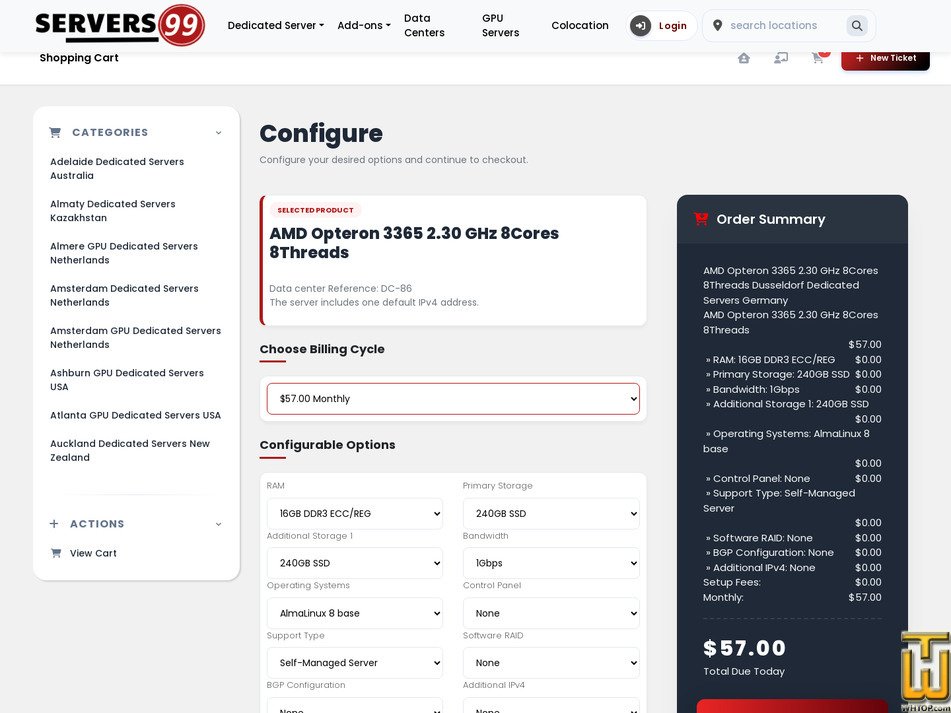Viewport: 951px width, 713px height.
Task: Click the Order Summary cart icon
Action: click(x=701, y=219)
